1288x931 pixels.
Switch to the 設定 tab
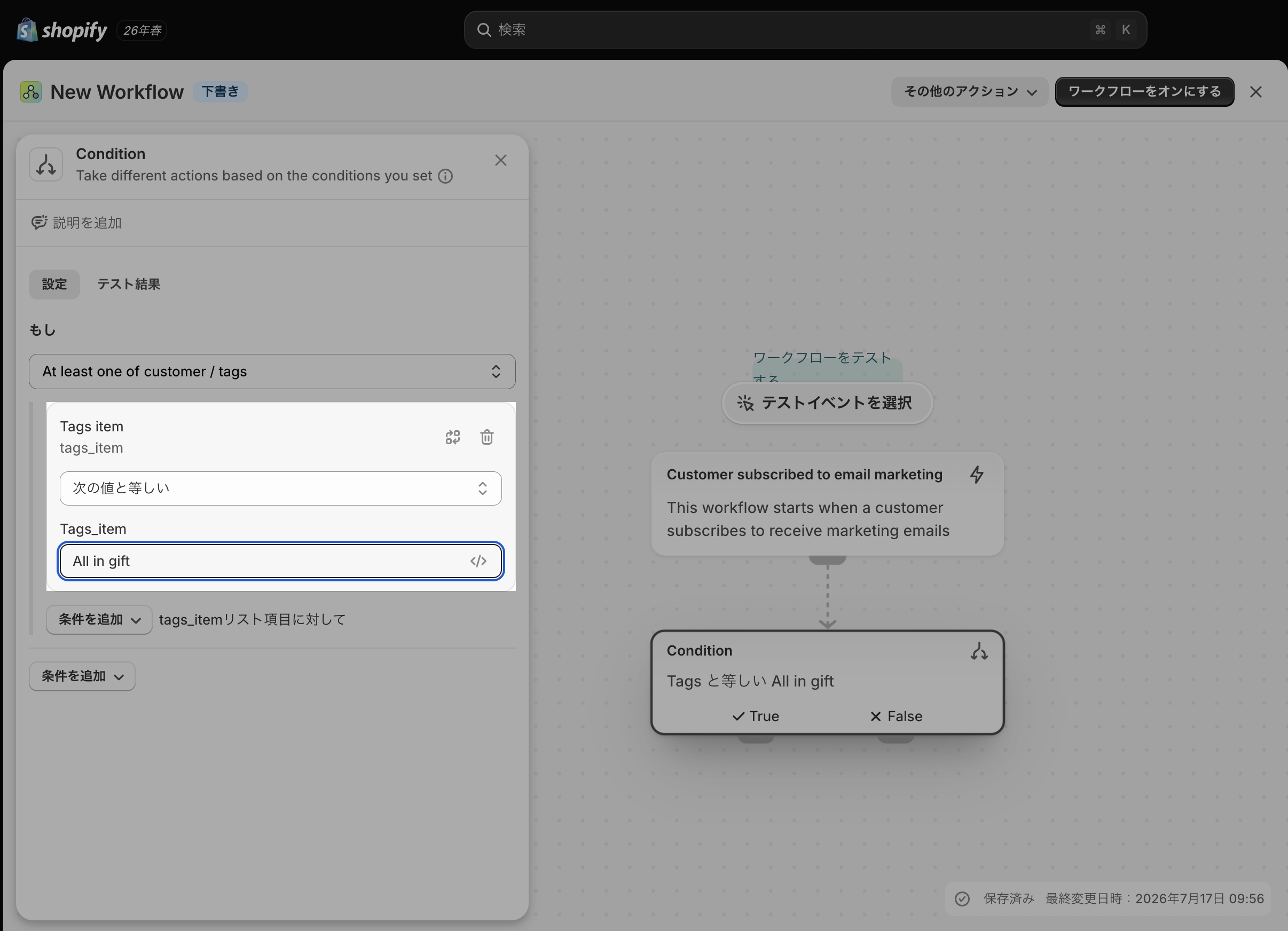pos(54,285)
